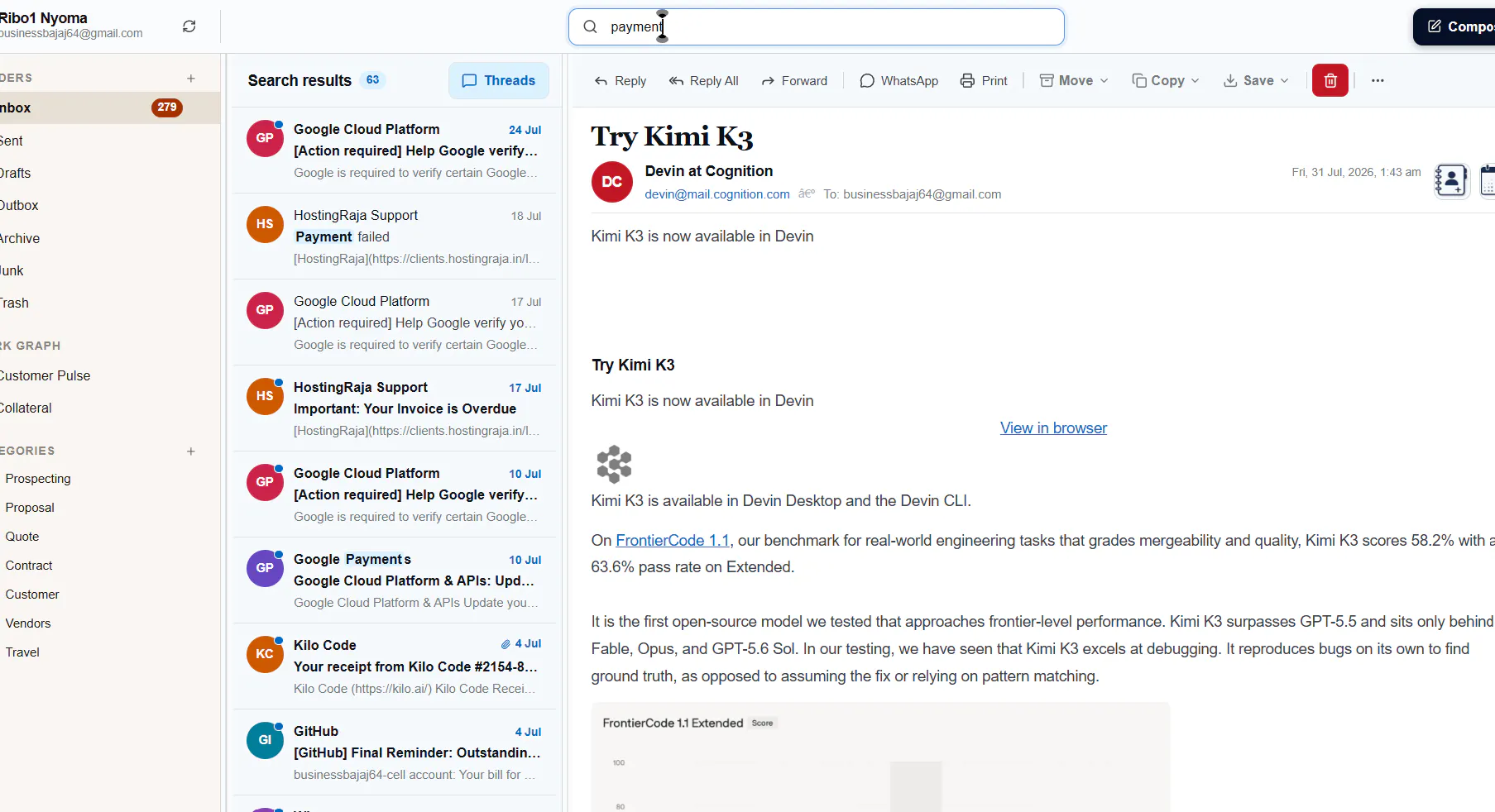1495x812 pixels.
Task: Select the Vendors category
Action: click(28, 623)
